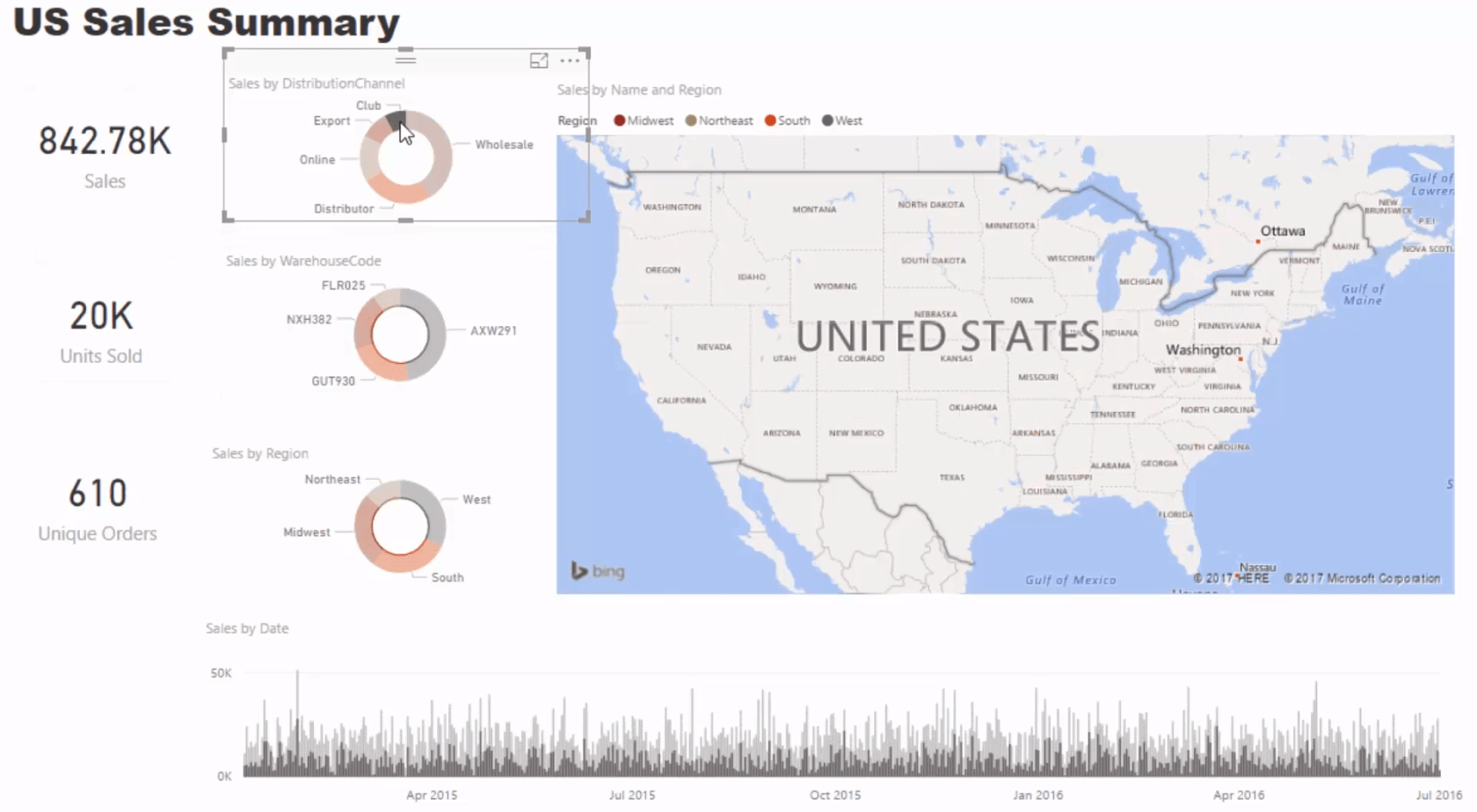Click the Club label on the donut chart
This screenshot has height=812, width=1477.
coord(368,105)
